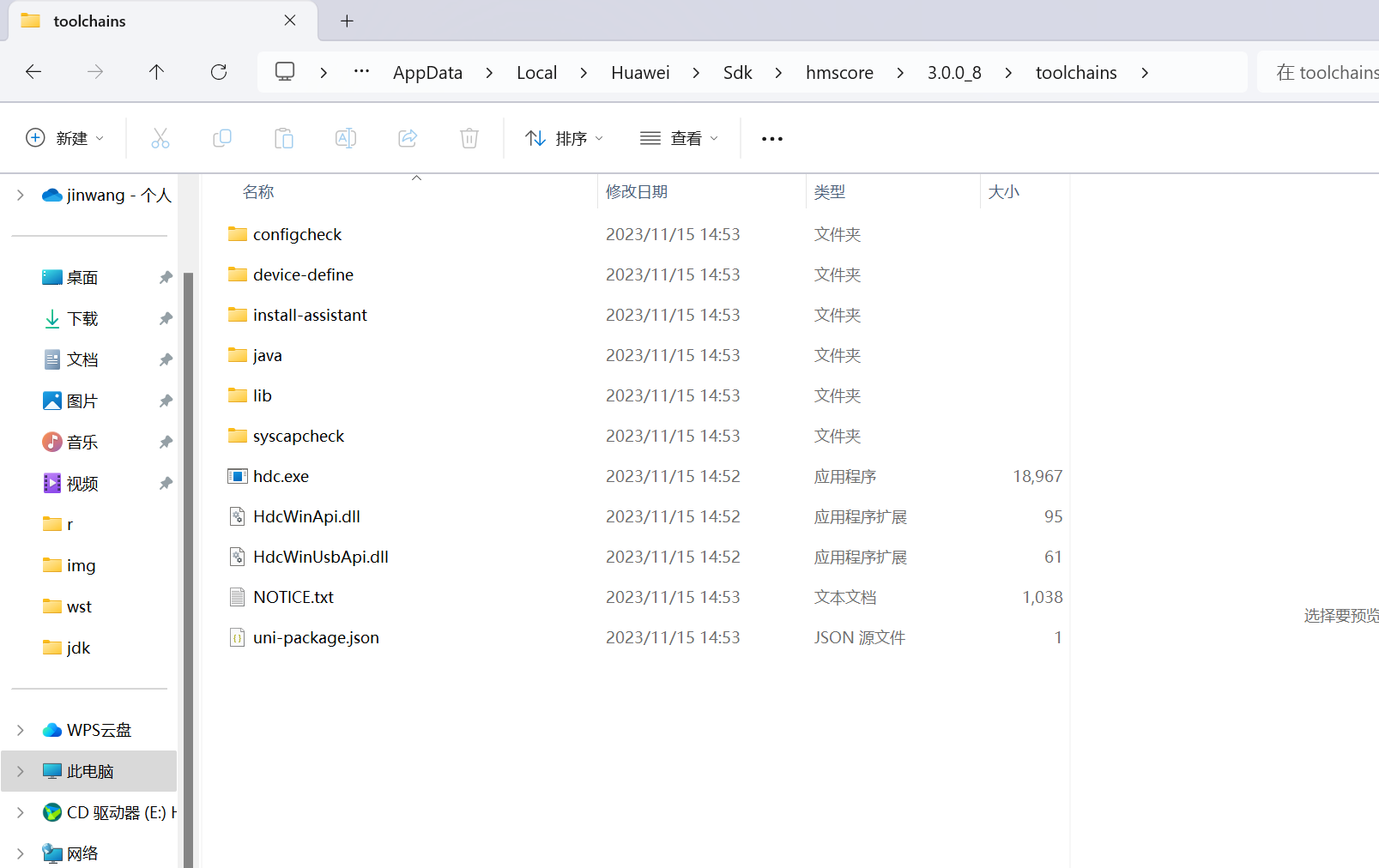The image size is (1379, 868).
Task: Click the pin icon next to 视频
Action: 166,484
